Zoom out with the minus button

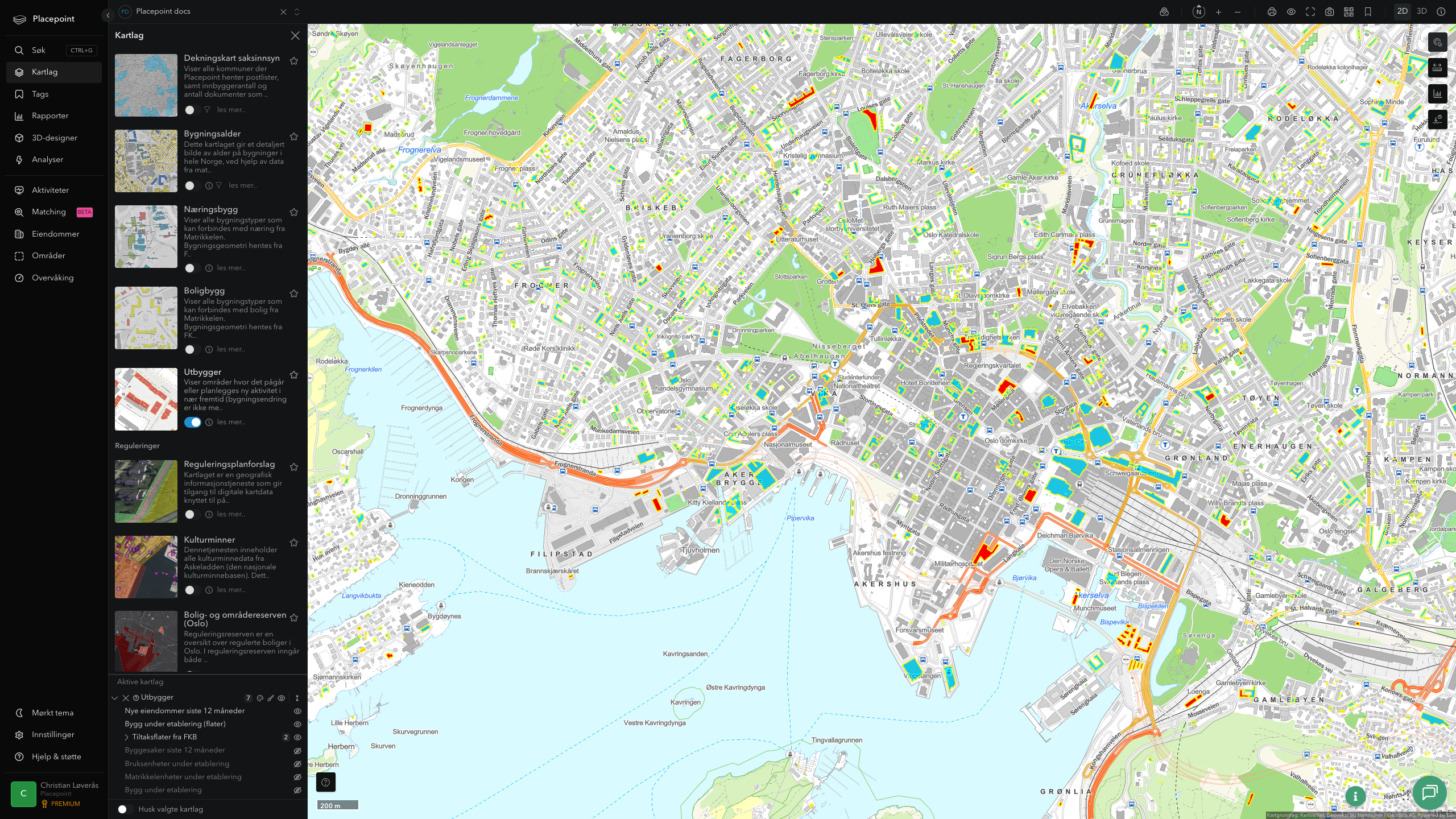pos(1238,12)
